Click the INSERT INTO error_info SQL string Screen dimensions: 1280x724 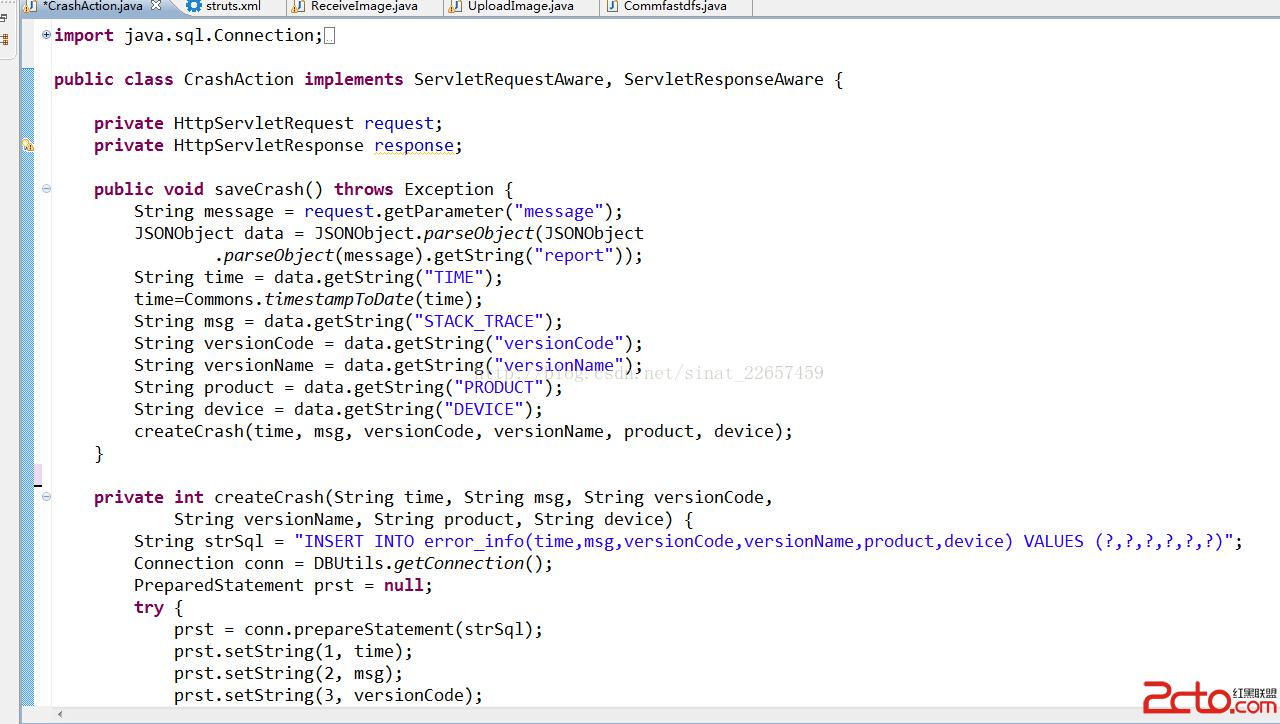(764, 541)
